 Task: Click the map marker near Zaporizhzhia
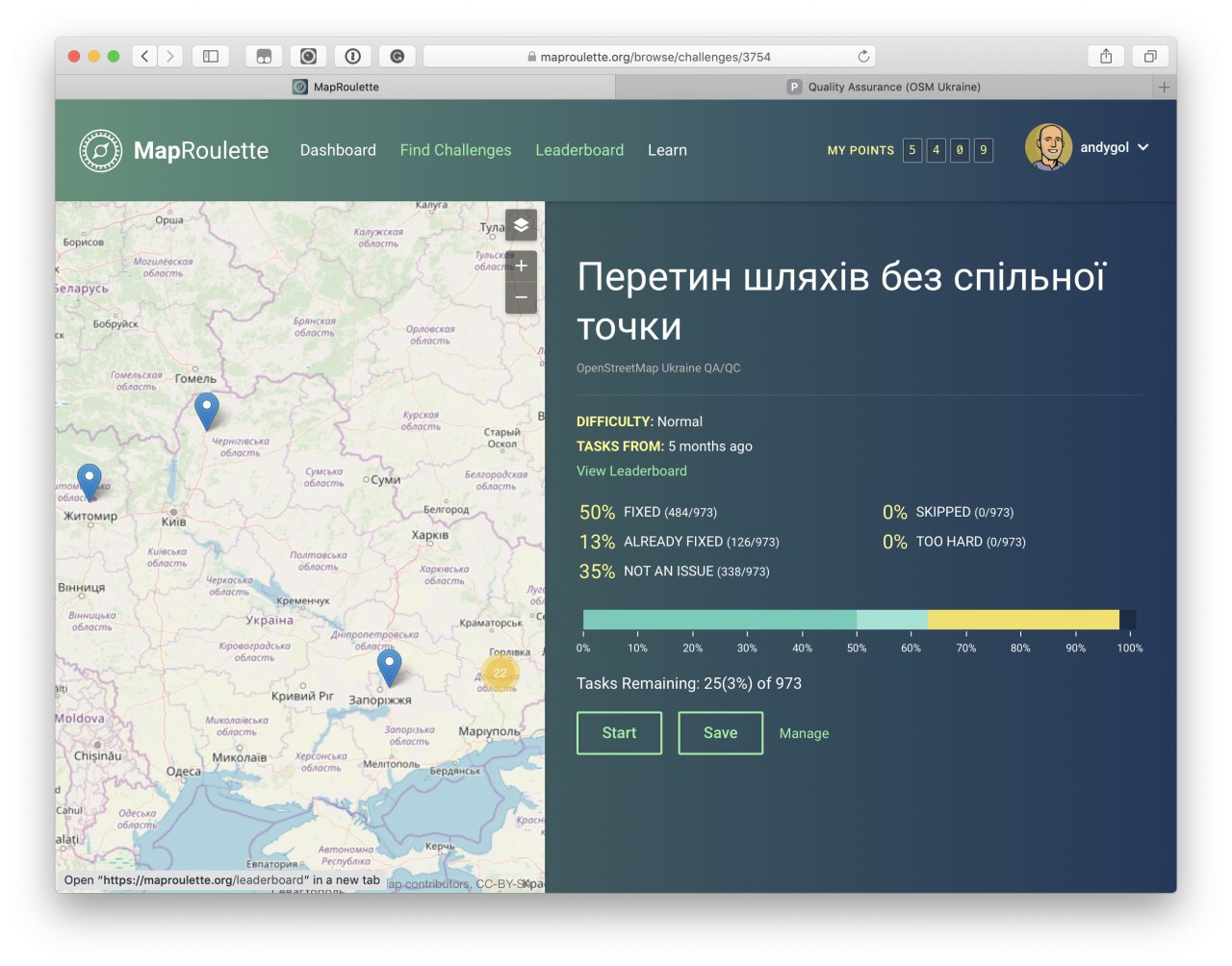coord(389,668)
